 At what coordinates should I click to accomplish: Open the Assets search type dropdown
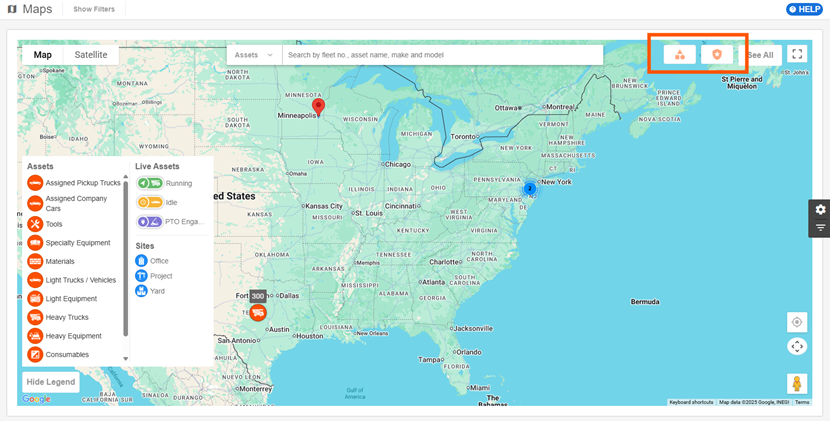[x=254, y=55]
